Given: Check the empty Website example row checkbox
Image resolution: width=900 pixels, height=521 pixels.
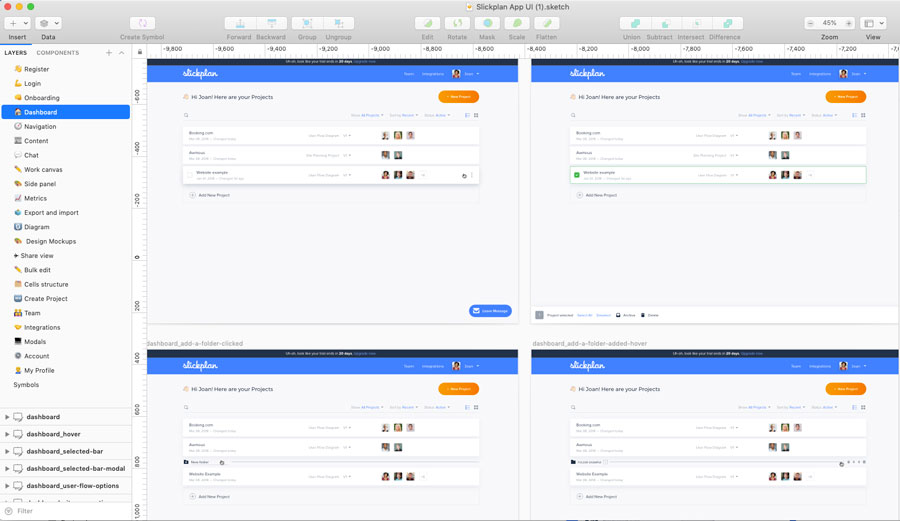Looking at the screenshot, I should pyautogui.click(x=190, y=175).
